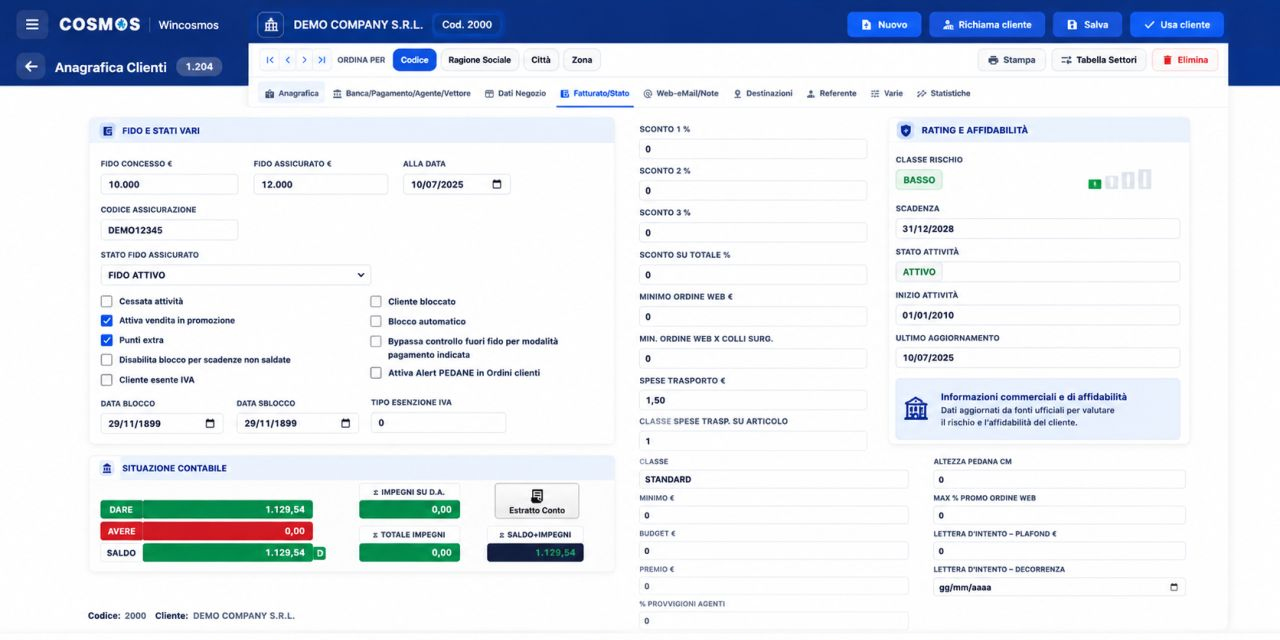Image resolution: width=1280 pixels, height=640 pixels.
Task: Click Sconto 1 % field
Action: (753, 149)
